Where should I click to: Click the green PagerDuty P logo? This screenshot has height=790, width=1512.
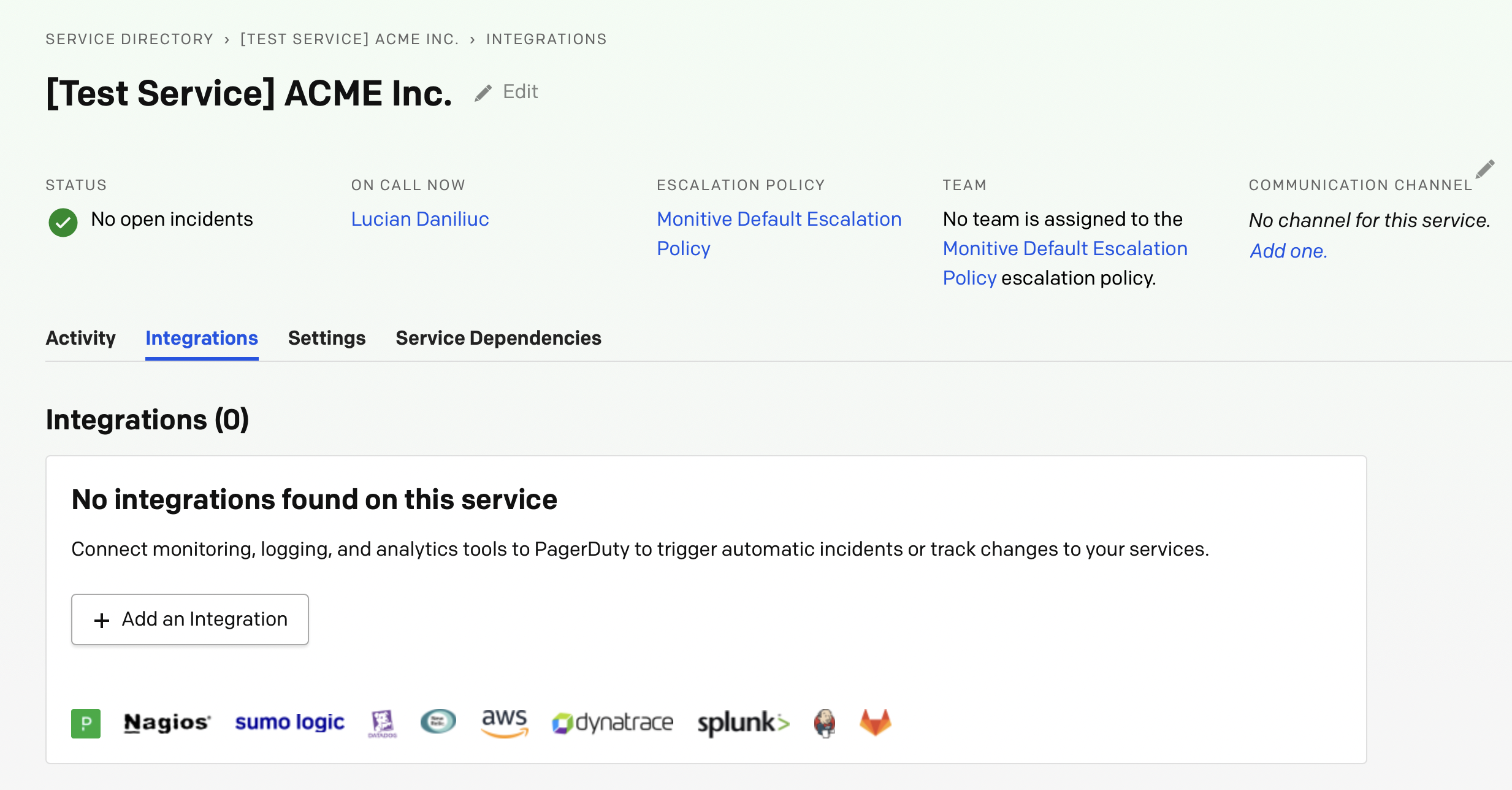(86, 723)
